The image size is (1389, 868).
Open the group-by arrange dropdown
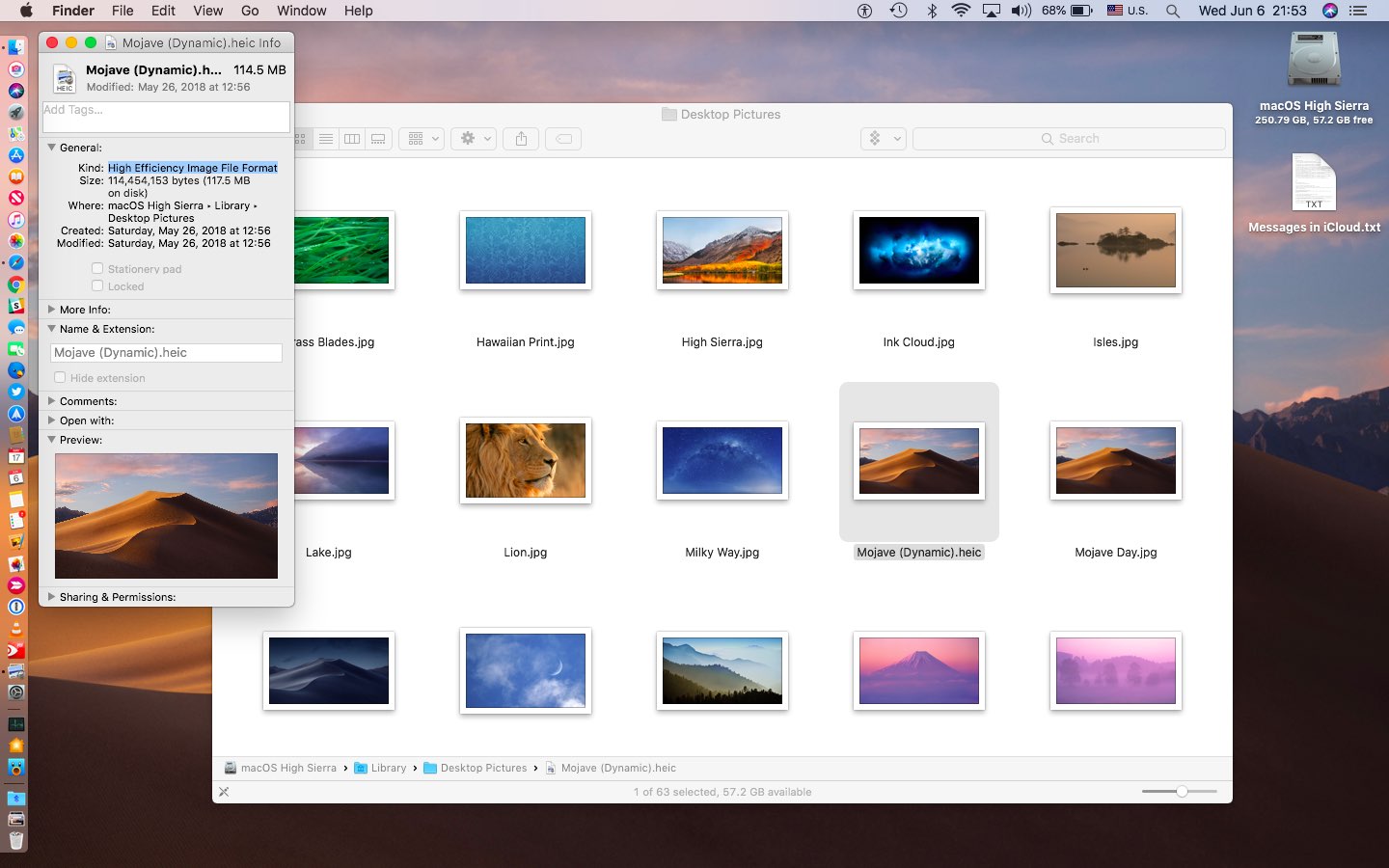tap(422, 139)
